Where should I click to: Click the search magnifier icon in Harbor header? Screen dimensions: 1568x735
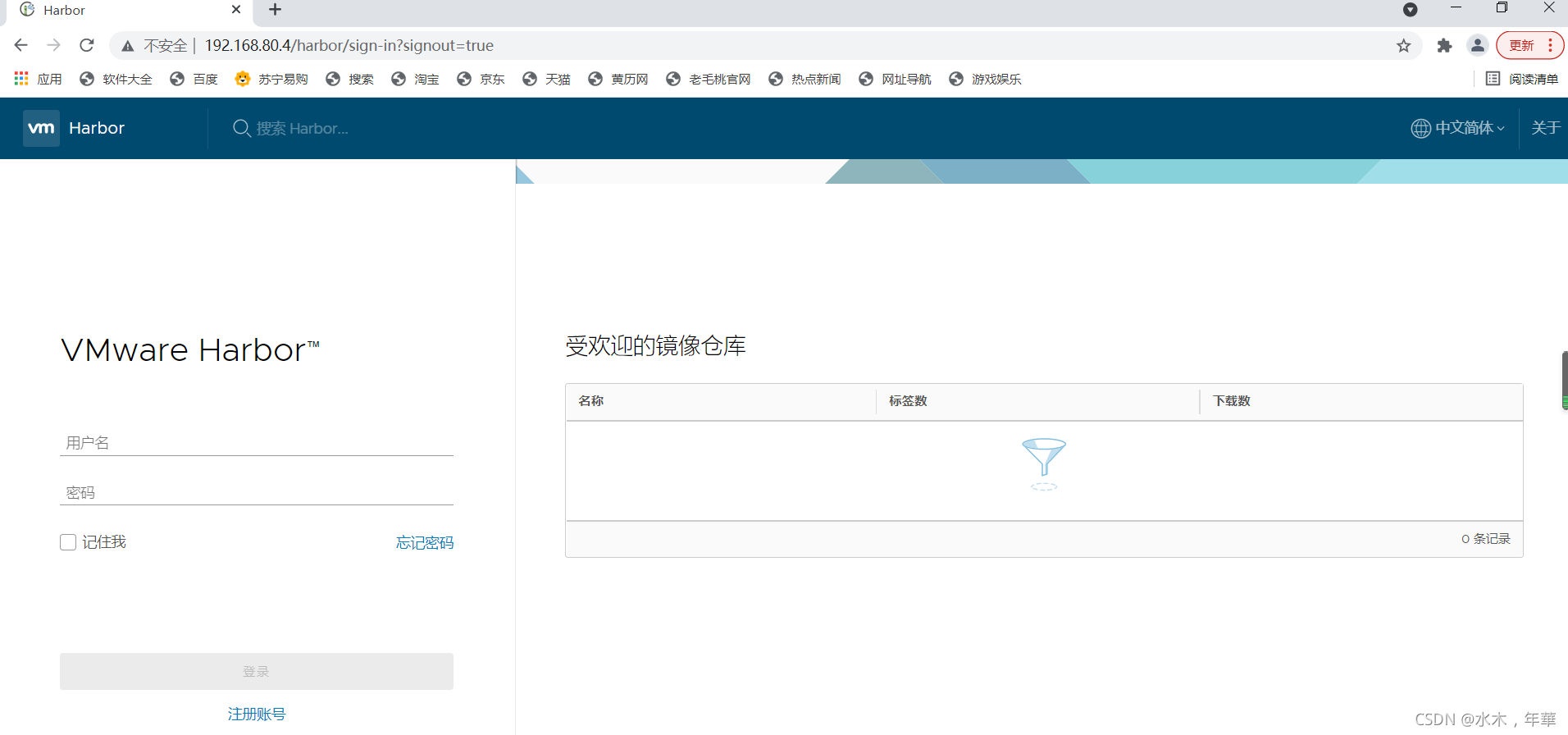pyautogui.click(x=241, y=128)
